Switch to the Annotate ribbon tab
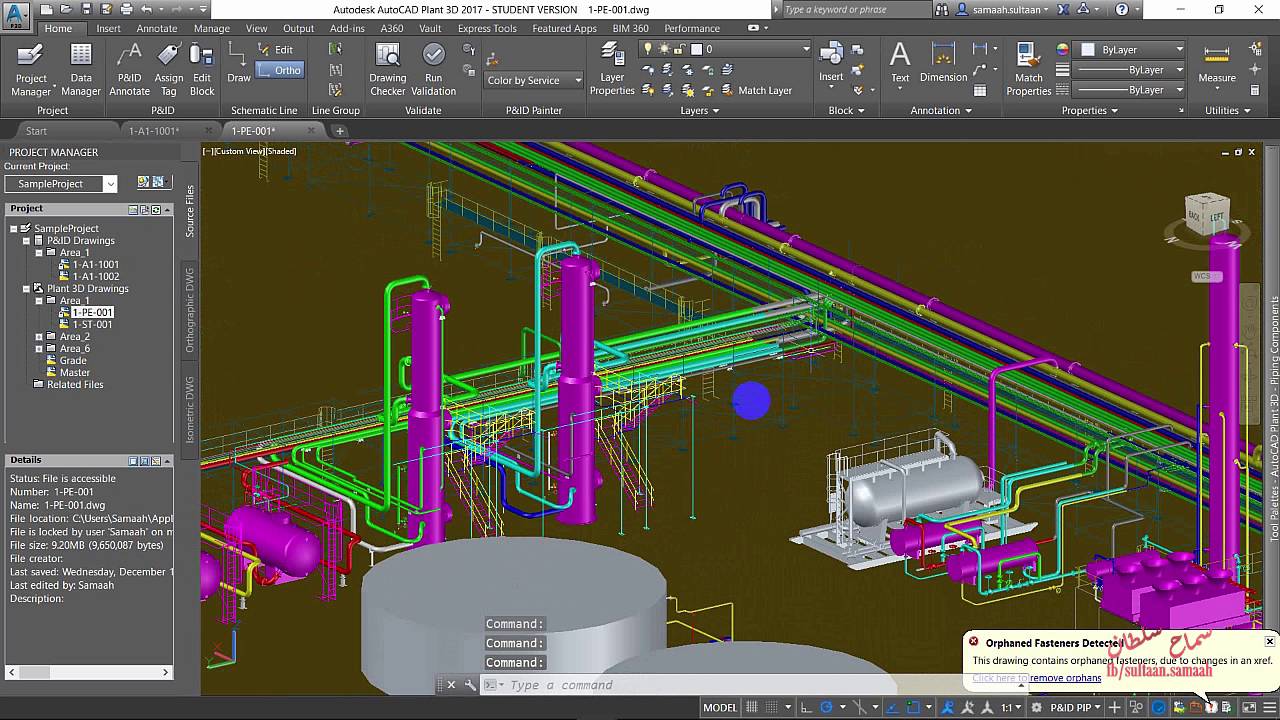This screenshot has width=1280, height=720. [157, 28]
